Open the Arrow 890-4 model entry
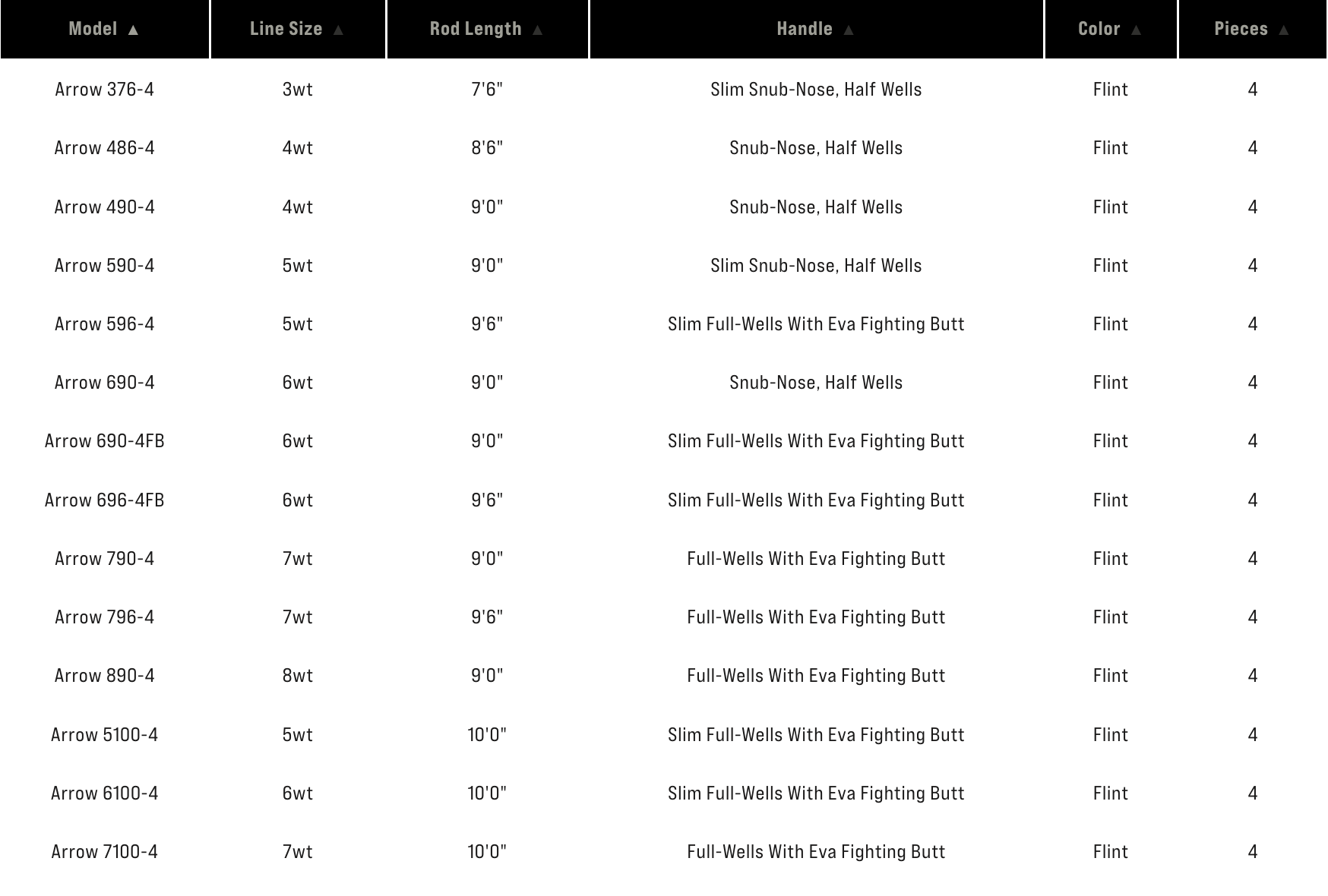The height and width of the screenshot is (896, 1328). (104, 675)
